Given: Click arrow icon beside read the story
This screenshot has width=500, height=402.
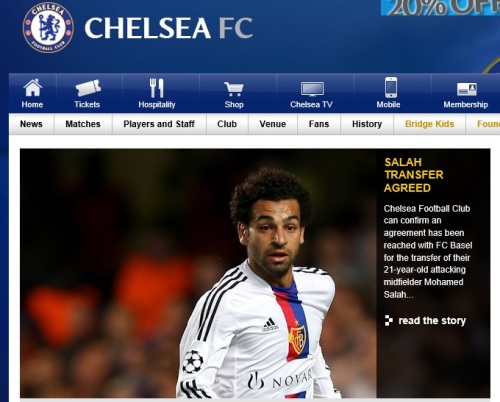Looking at the screenshot, I should pyautogui.click(x=388, y=320).
